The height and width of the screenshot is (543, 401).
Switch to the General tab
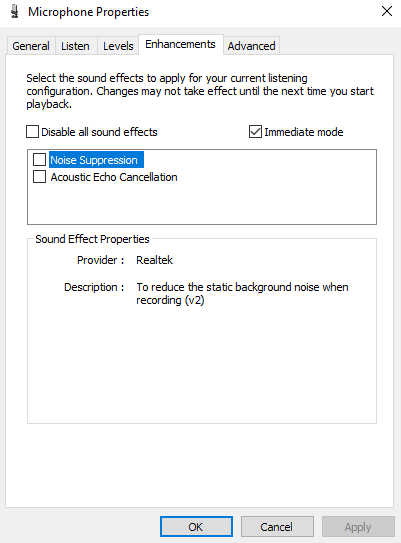tap(31, 46)
